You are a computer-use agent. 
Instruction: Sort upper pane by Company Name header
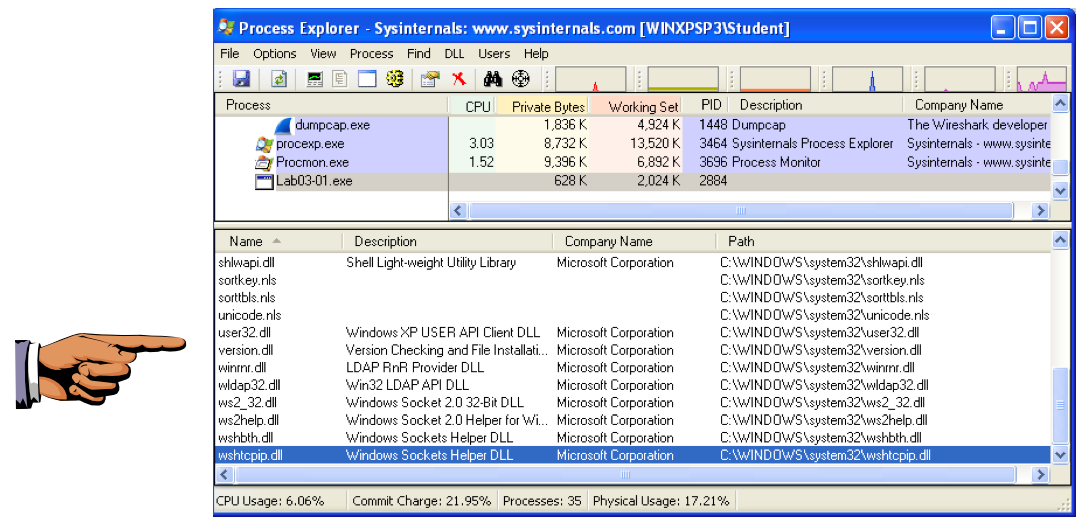(977, 105)
